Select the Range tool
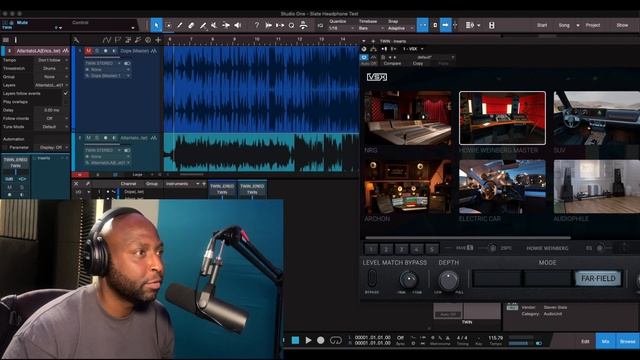This screenshot has width=640, height=360. (168, 25)
